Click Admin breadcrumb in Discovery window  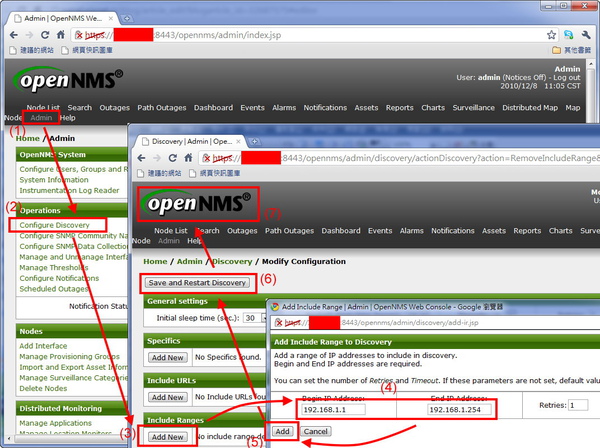pos(189,262)
